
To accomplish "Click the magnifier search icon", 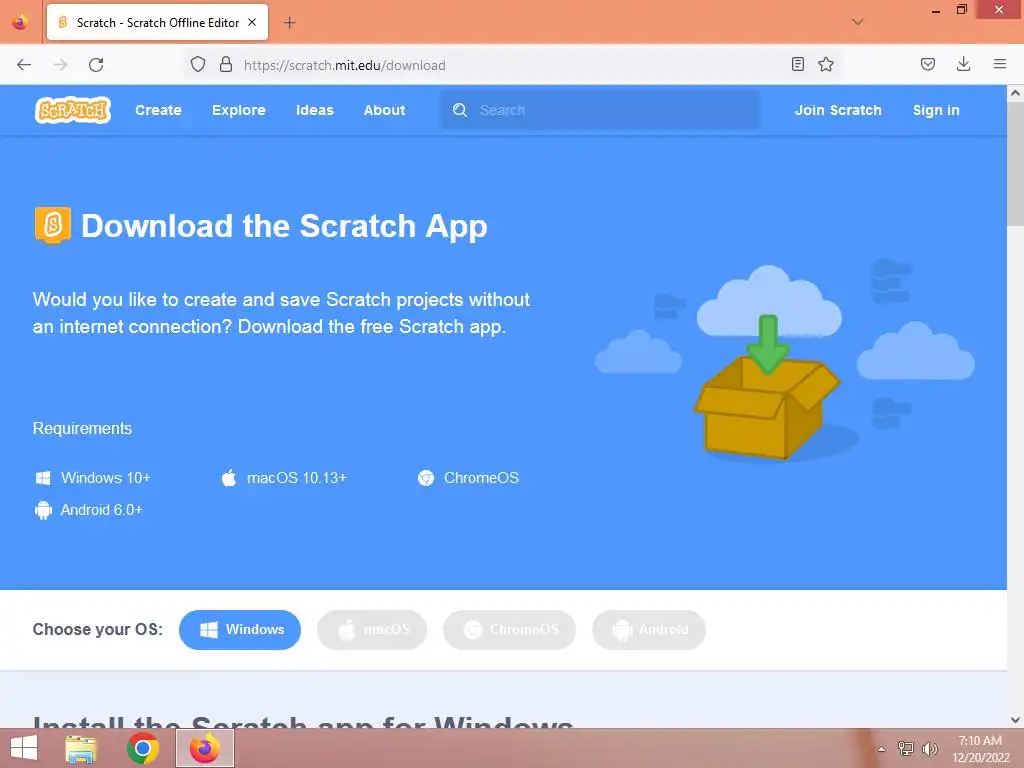I will point(460,110).
